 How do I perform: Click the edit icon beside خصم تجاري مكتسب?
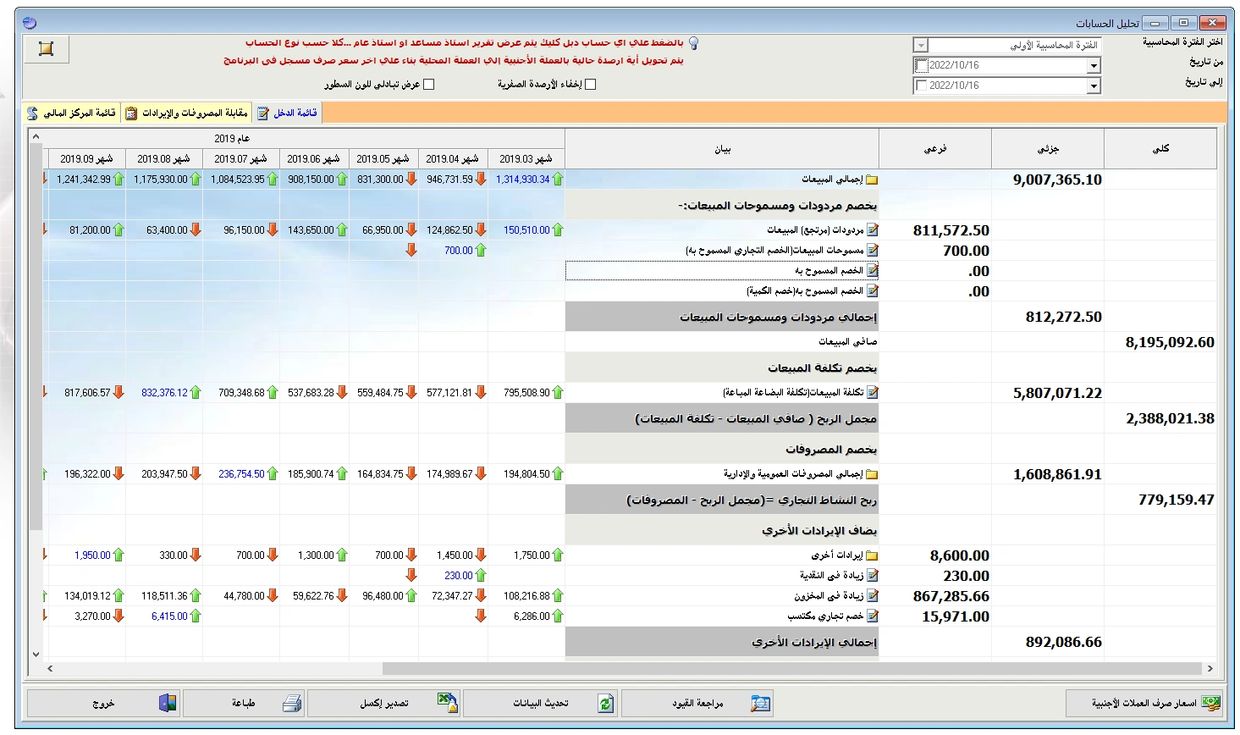[x=871, y=616]
